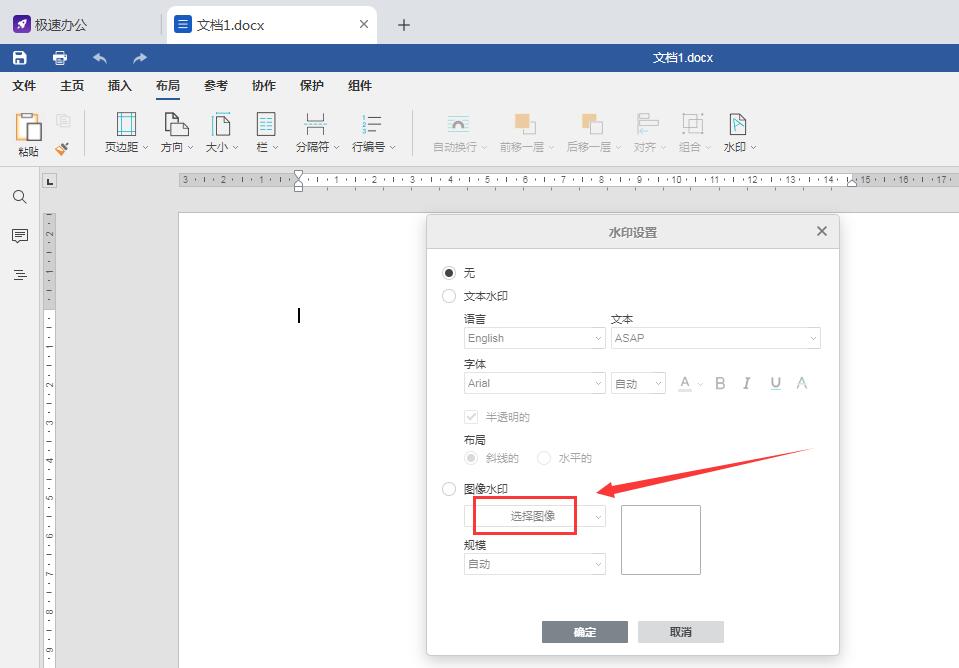Expand the 选择图像 dropdown

point(535,516)
